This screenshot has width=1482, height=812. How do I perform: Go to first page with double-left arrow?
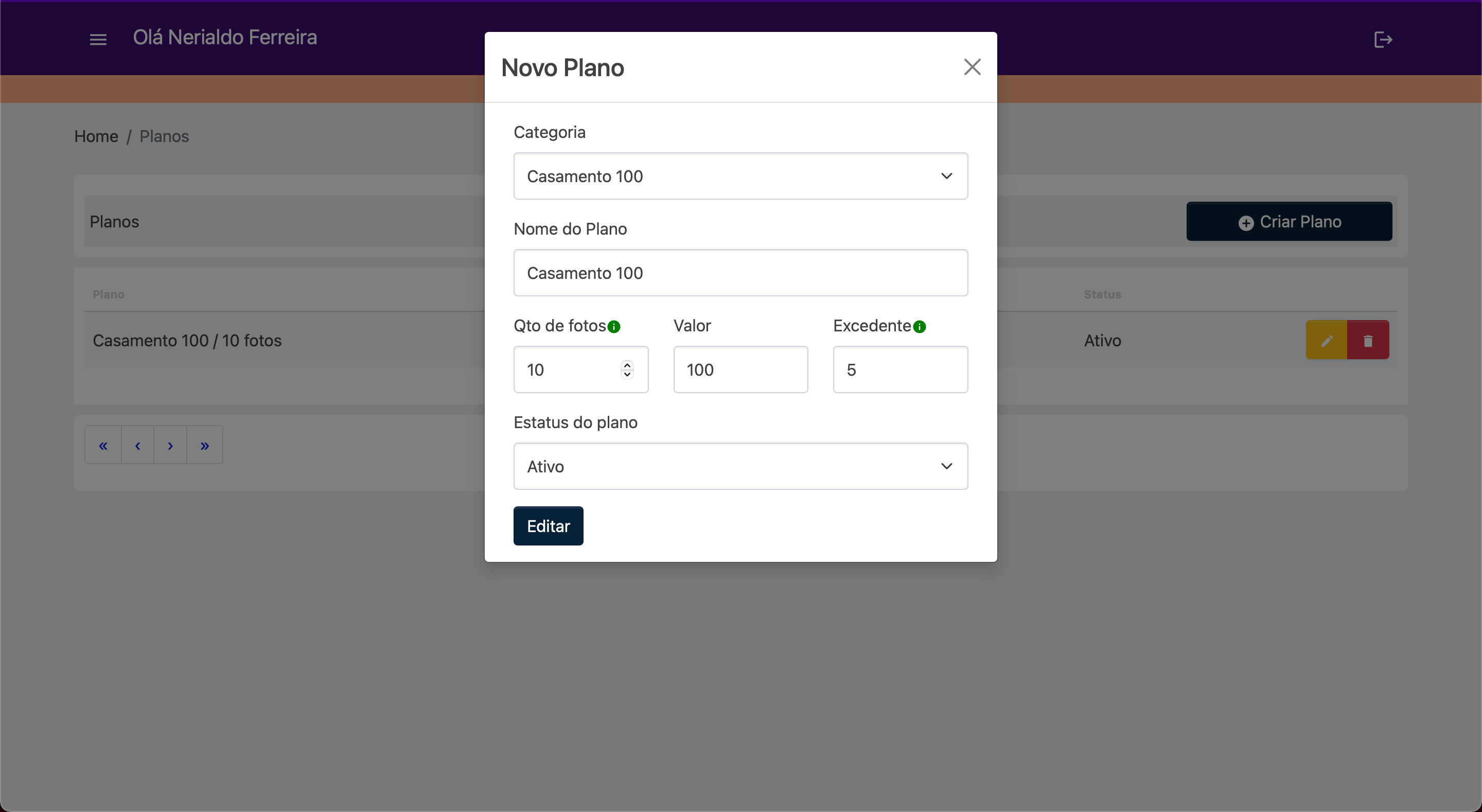pyautogui.click(x=103, y=446)
